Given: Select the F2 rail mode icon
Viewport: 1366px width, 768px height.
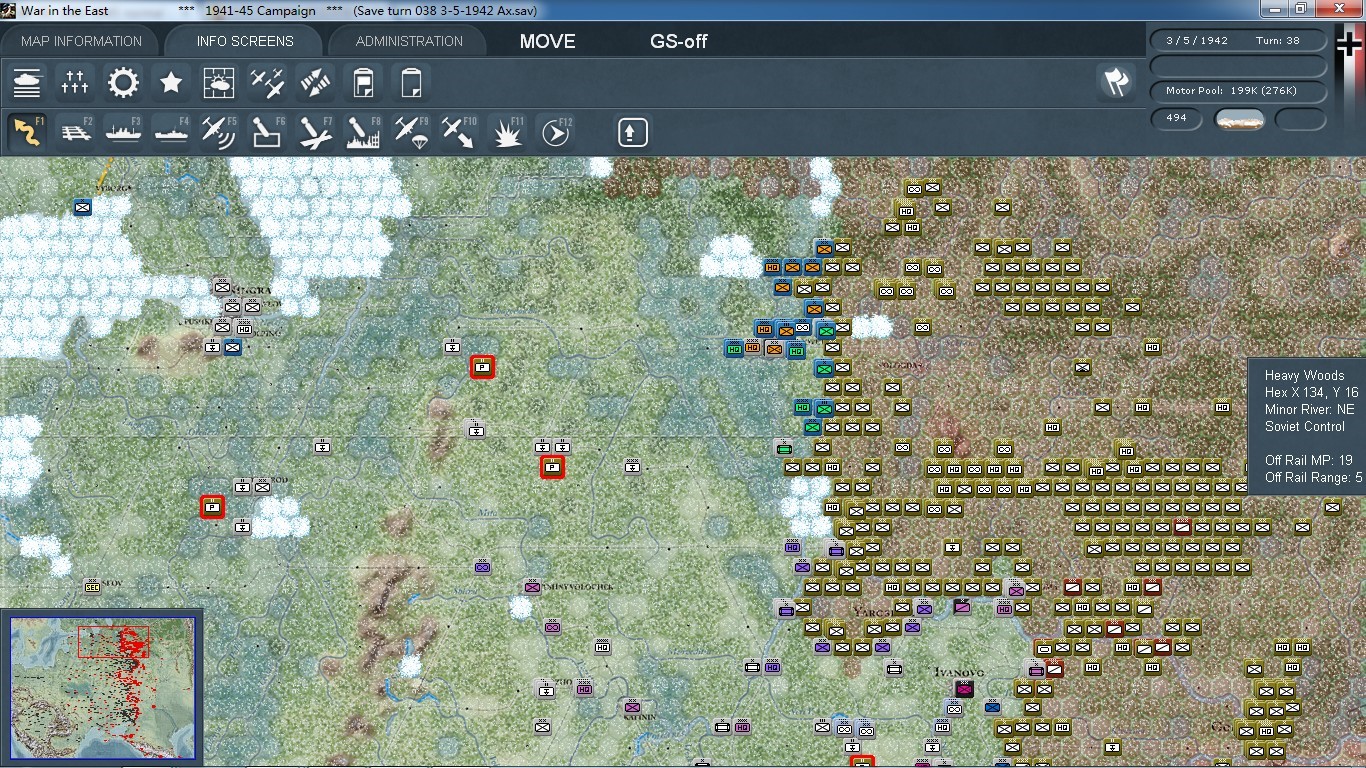Looking at the screenshot, I should [75, 132].
